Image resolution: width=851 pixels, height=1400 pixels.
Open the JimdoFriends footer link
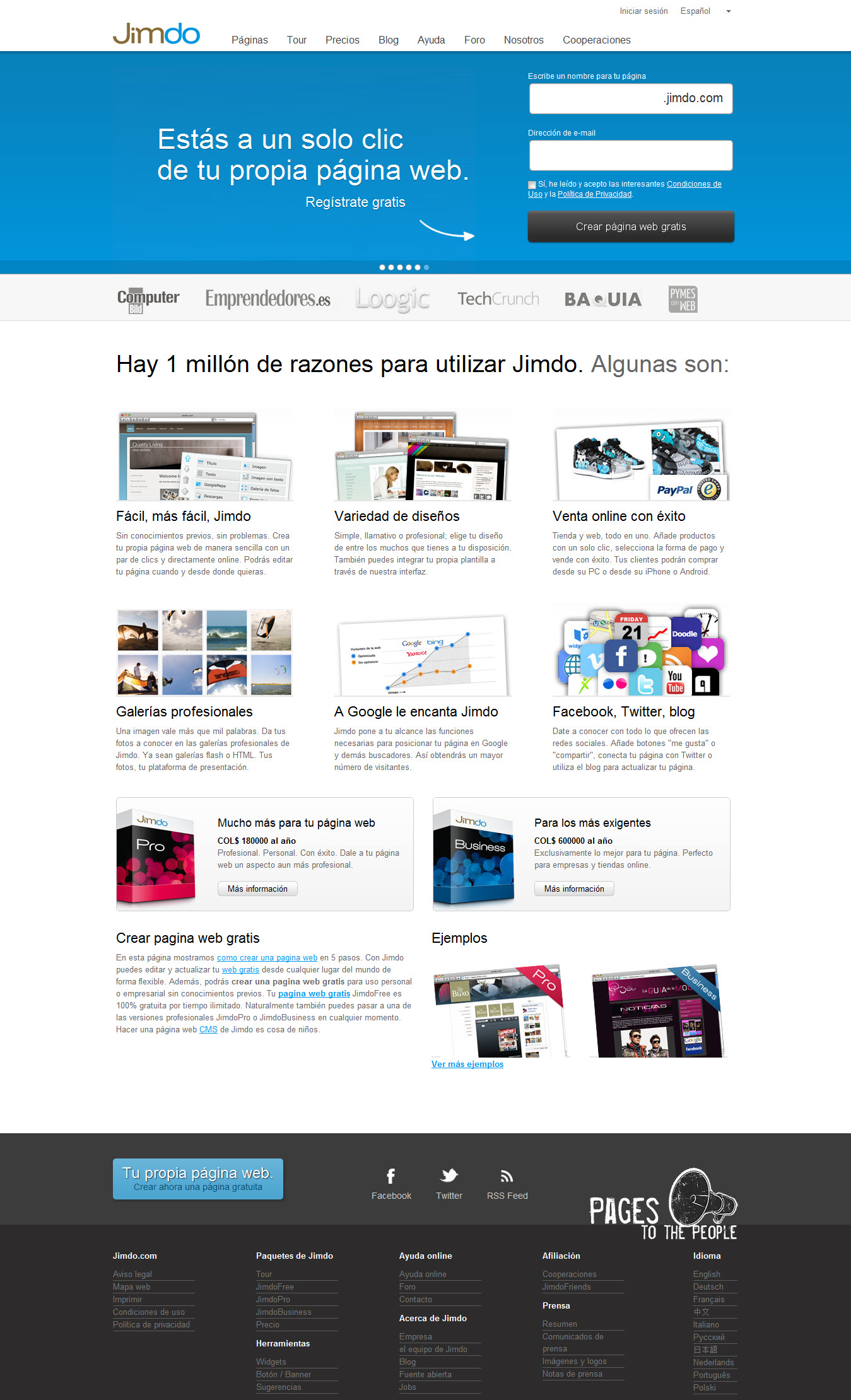click(x=566, y=1286)
